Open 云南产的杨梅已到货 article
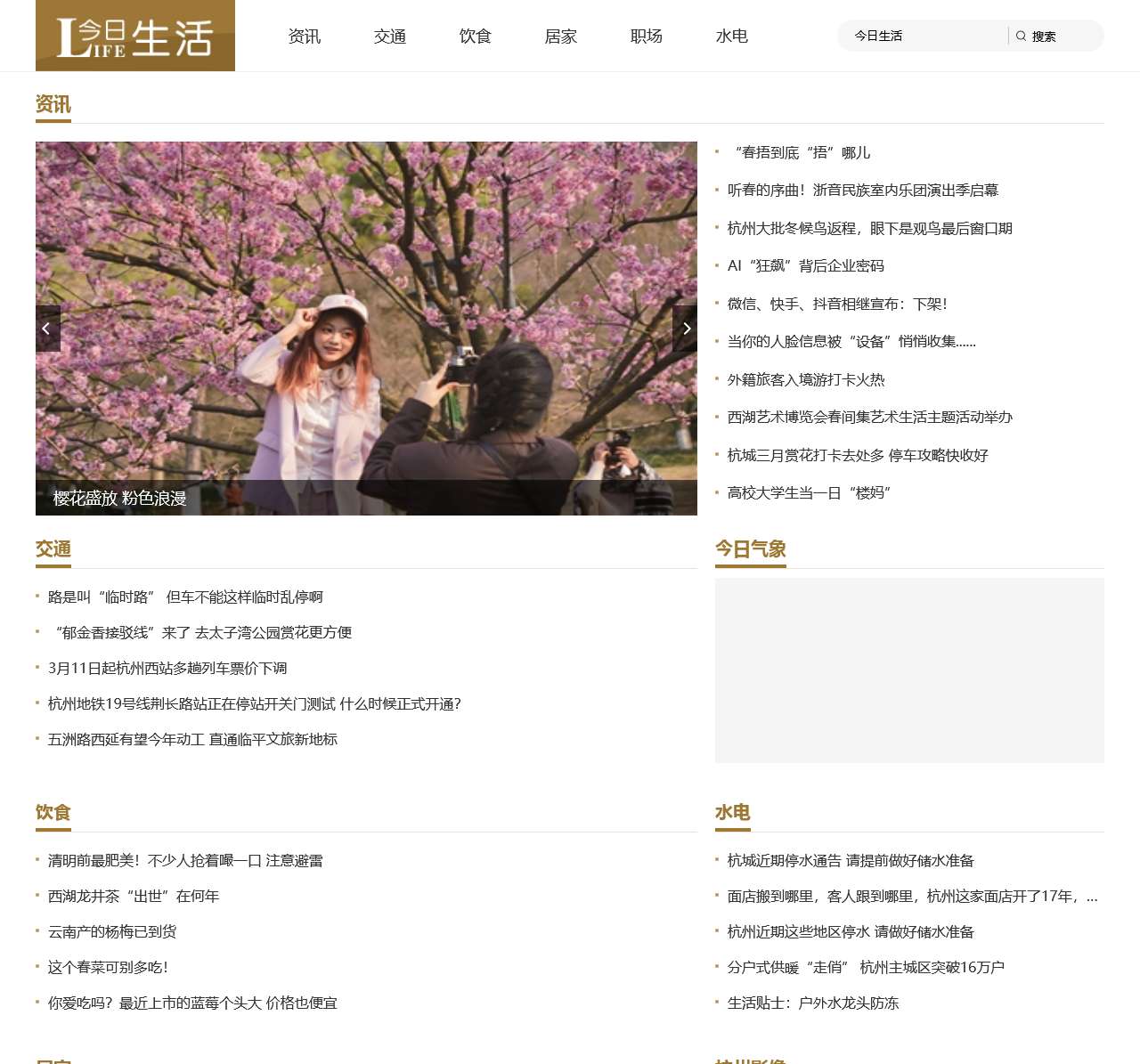 point(112,932)
